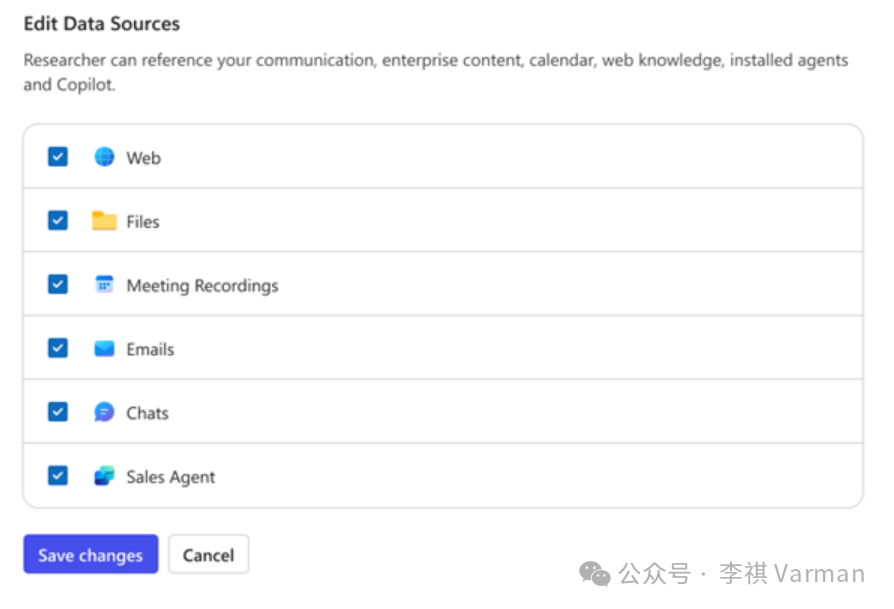Viewport: 894px width, 609px height.
Task: Click the Edit Data Sources heading
Action: (101, 23)
